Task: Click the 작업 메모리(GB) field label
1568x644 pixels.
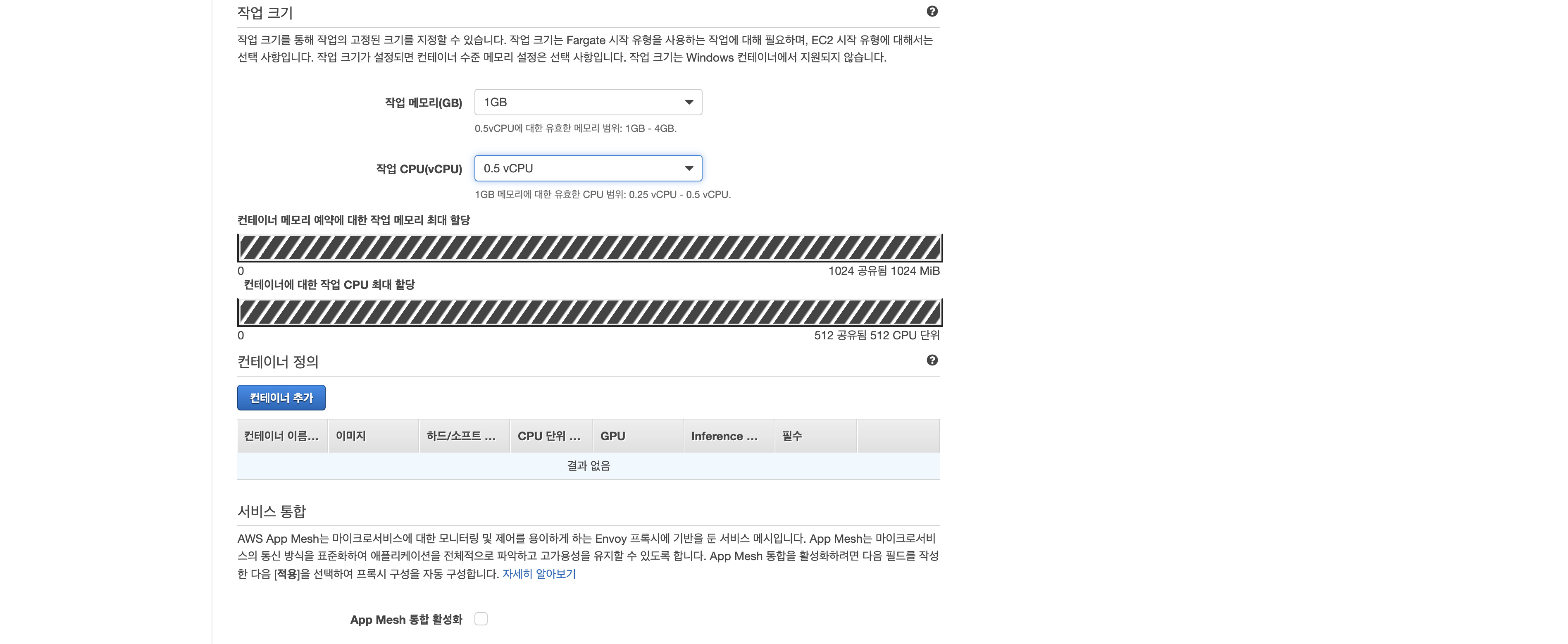Action: click(x=423, y=103)
